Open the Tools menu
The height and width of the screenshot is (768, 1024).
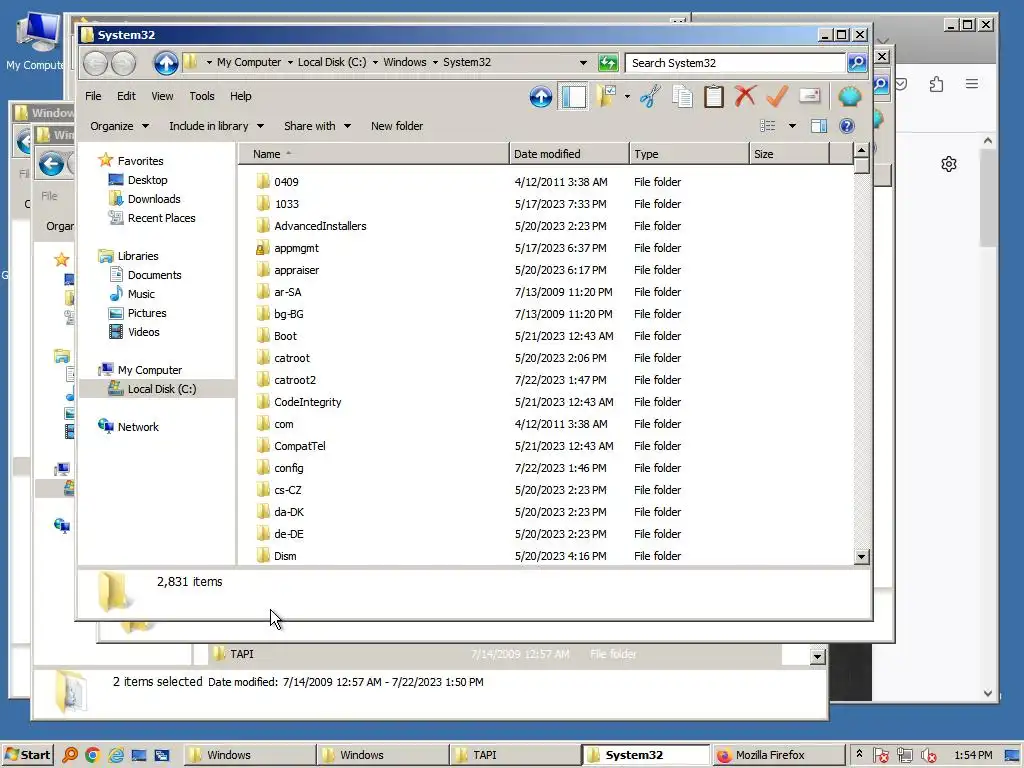tap(202, 96)
